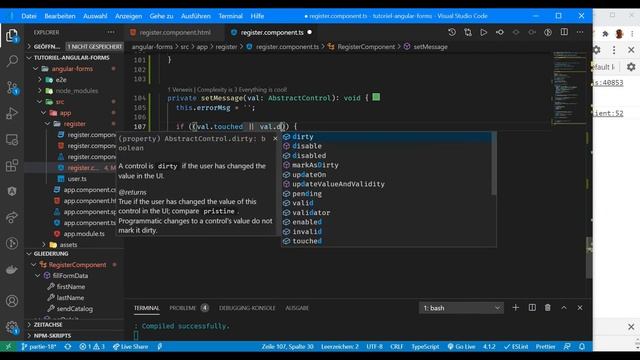Open editor More Actions ellipsis
The width and height of the screenshot is (640, 360).
point(580,32)
